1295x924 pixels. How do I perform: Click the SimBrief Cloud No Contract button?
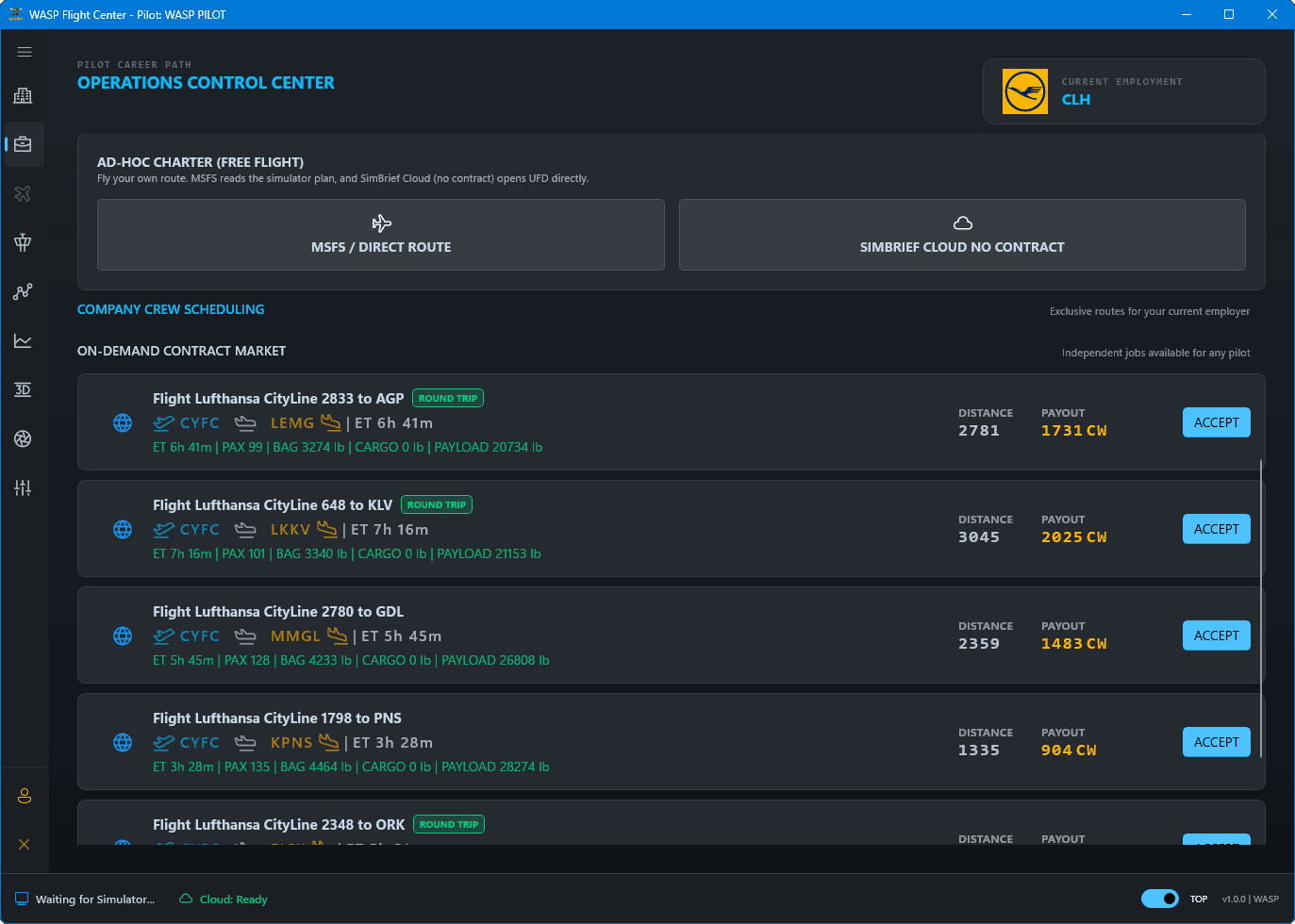click(x=962, y=235)
